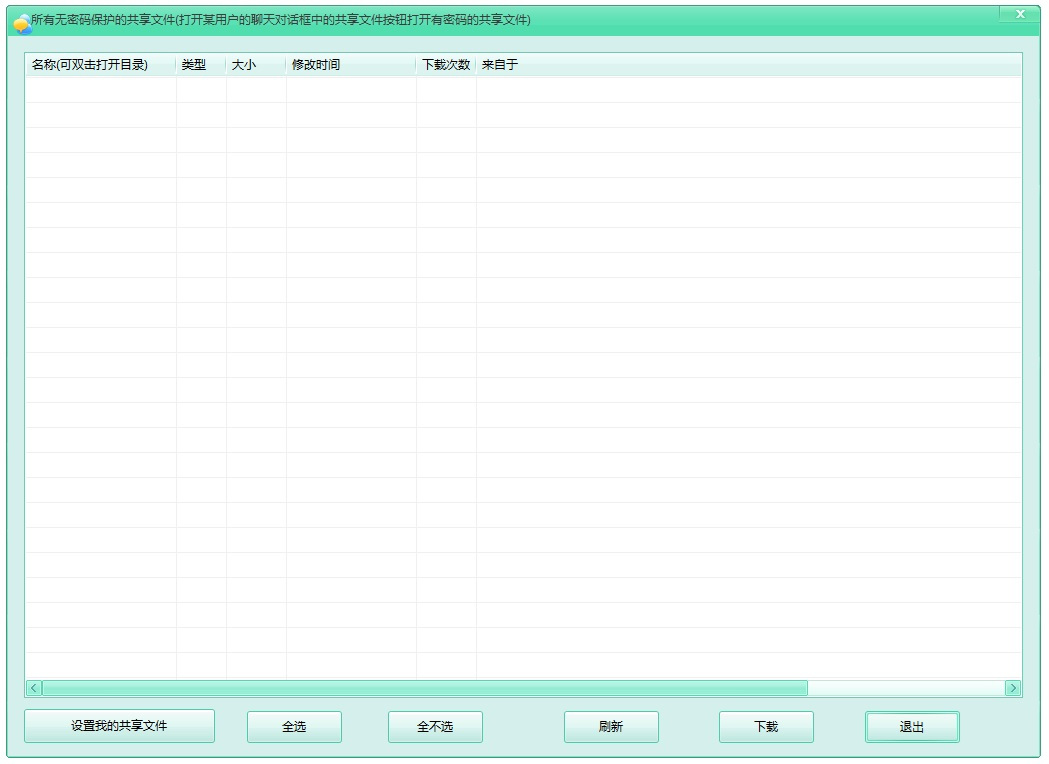This screenshot has height=764, width=1049.
Task: Select all files with the 全选 button
Action: 294,726
